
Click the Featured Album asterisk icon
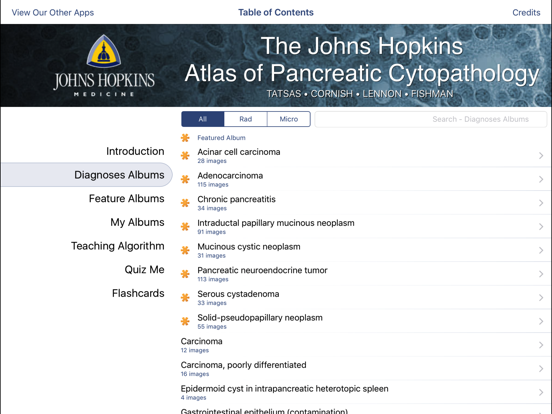pos(185,138)
